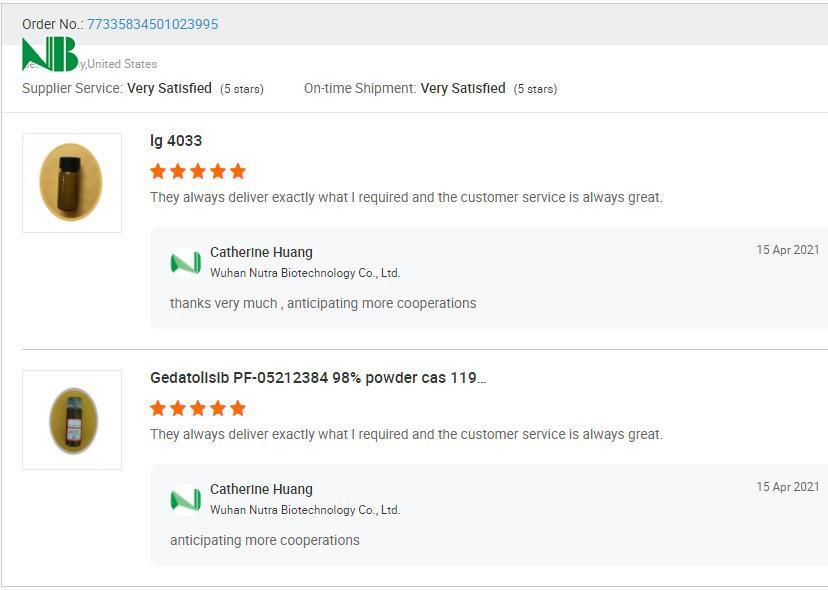The height and width of the screenshot is (590, 828).
Task: Open the Gedatolisib product thumbnail
Action: [73, 420]
